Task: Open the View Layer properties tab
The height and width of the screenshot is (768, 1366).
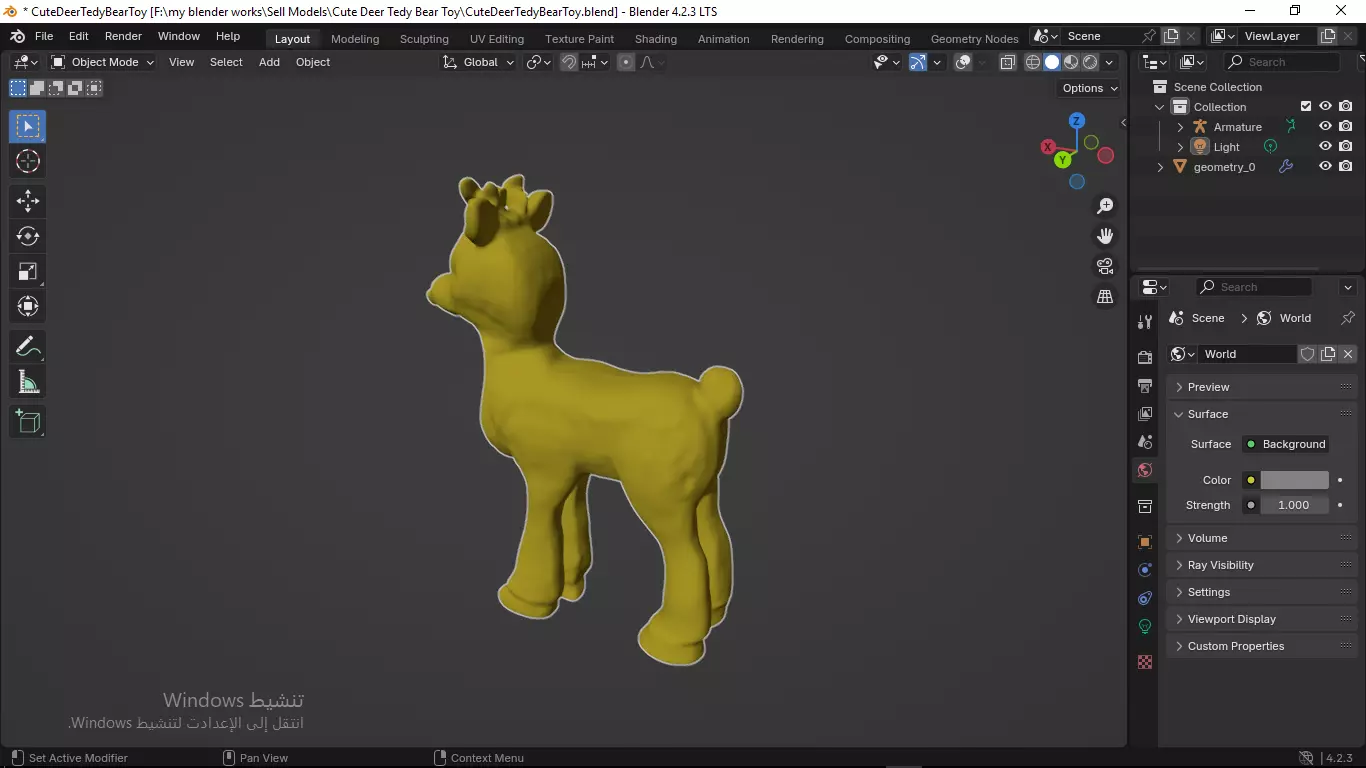Action: [x=1145, y=413]
